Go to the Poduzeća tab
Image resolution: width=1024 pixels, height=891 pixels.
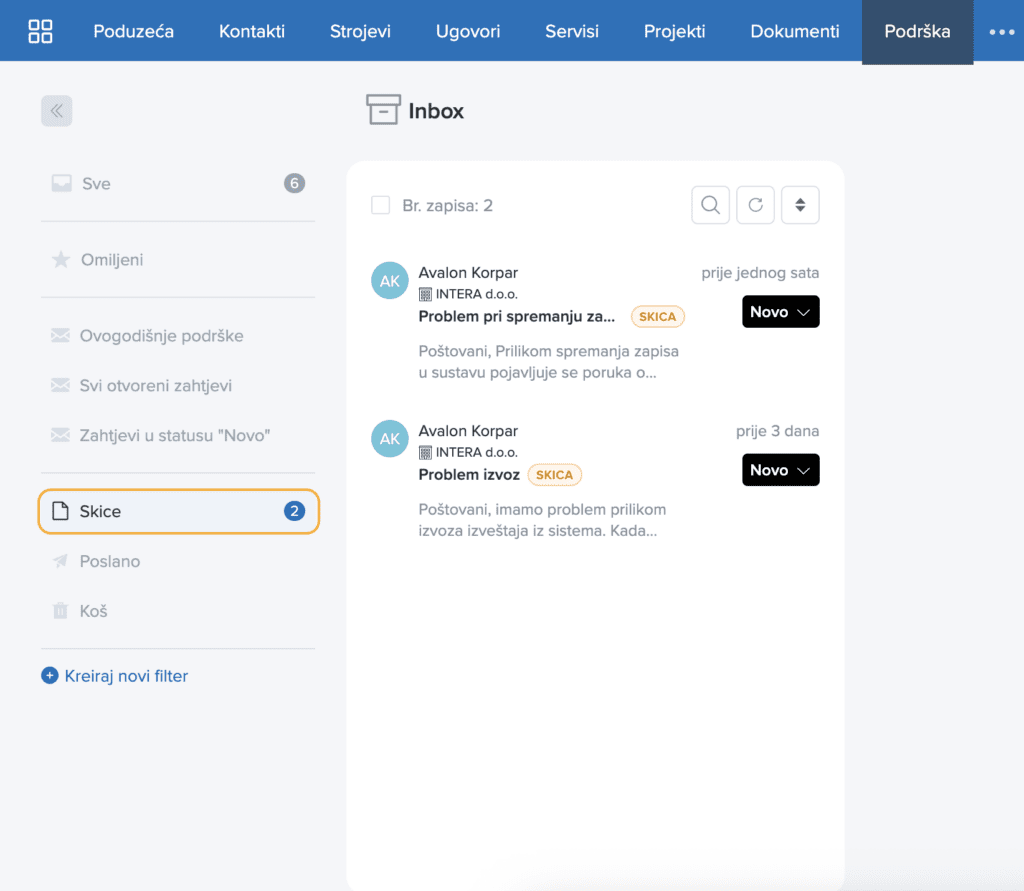pyautogui.click(x=133, y=31)
